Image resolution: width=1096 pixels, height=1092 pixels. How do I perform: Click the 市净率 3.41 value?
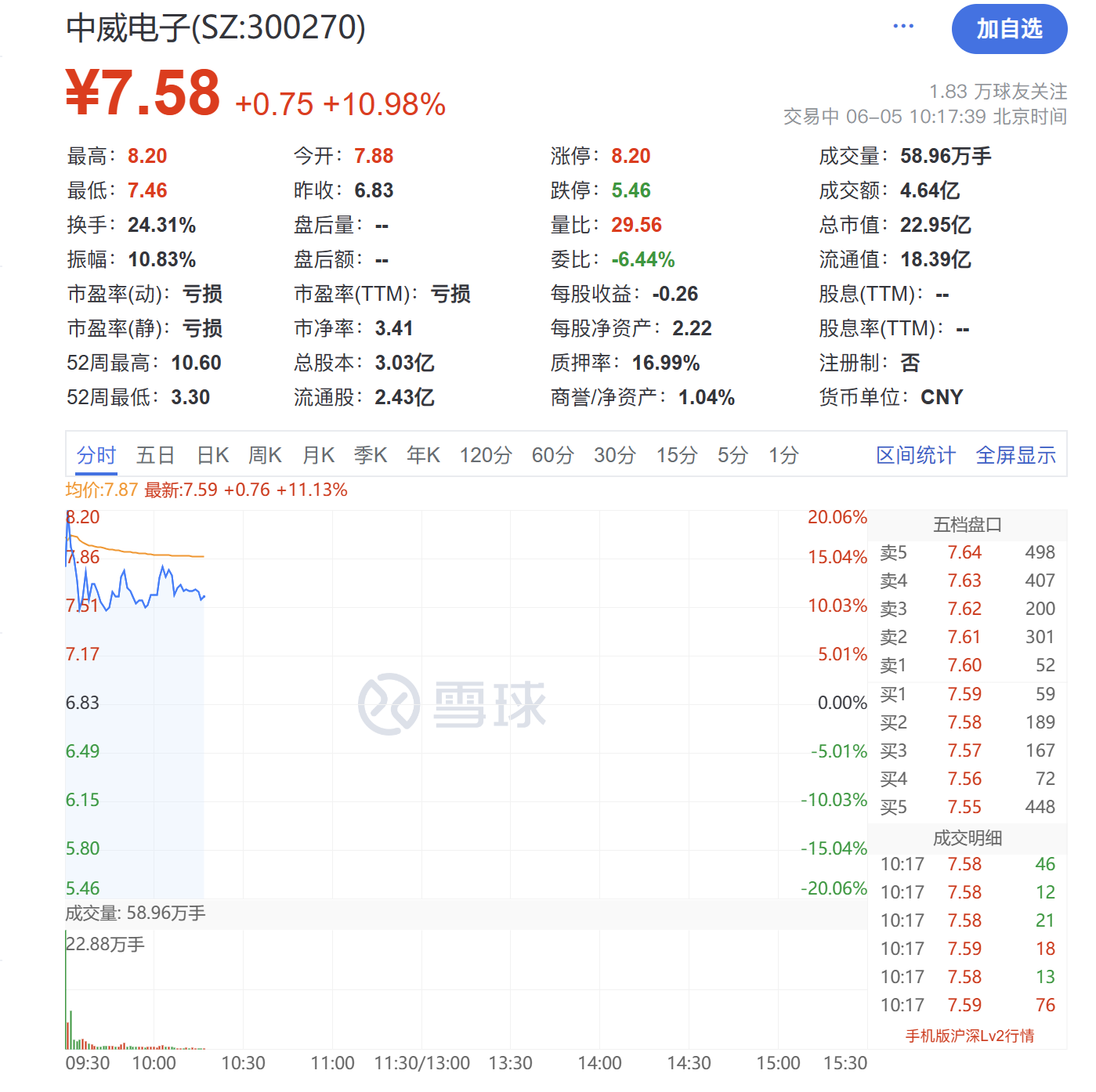(393, 328)
